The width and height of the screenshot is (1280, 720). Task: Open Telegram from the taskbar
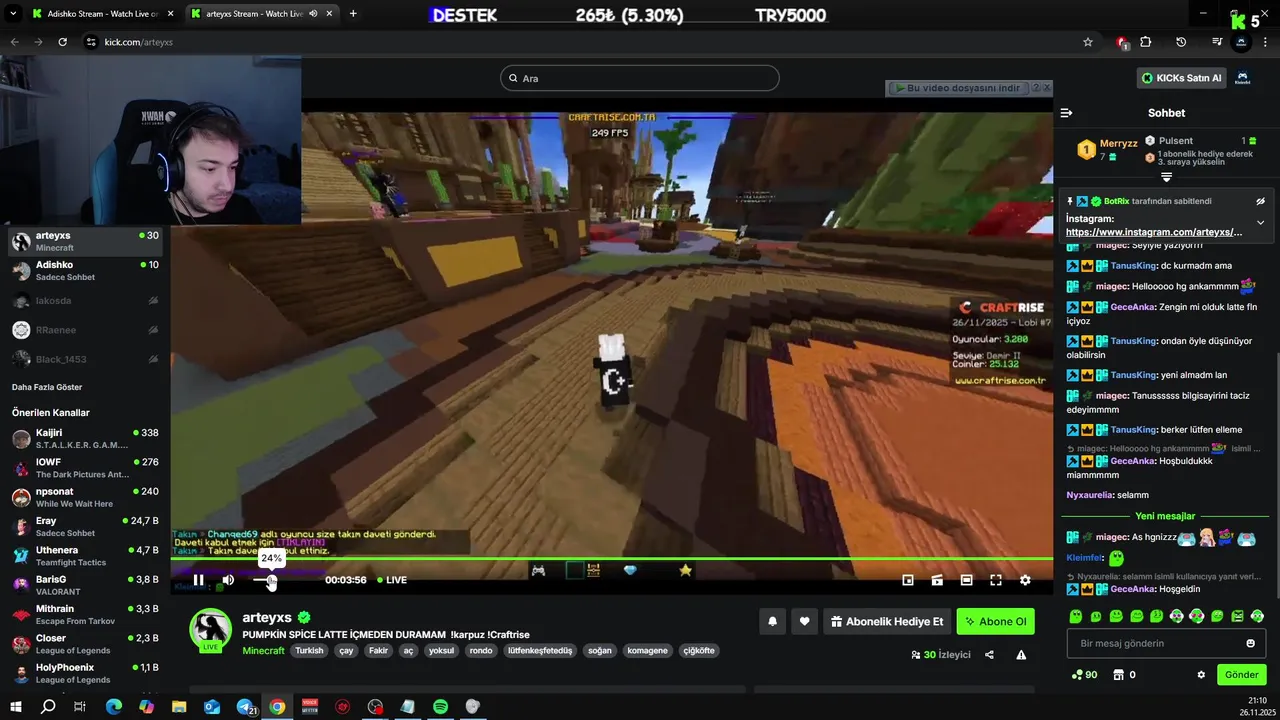pos(245,707)
